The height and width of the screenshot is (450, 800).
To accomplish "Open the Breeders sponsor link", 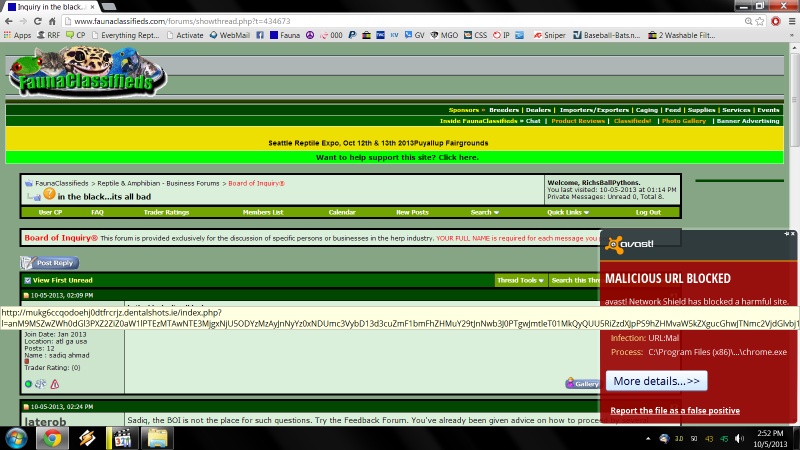I will click(504, 110).
